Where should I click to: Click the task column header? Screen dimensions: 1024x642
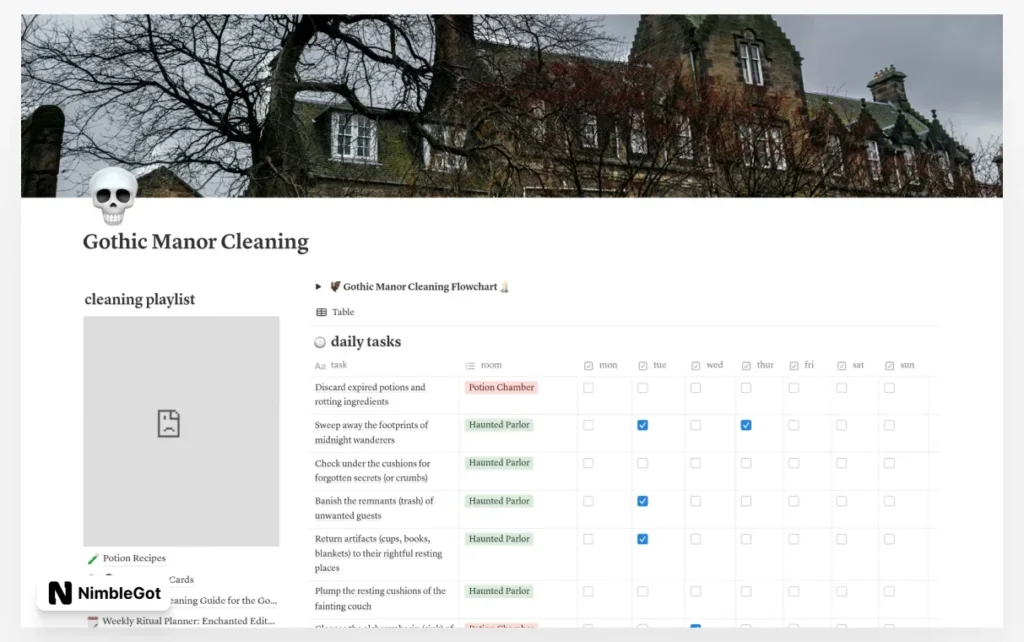[385, 365]
